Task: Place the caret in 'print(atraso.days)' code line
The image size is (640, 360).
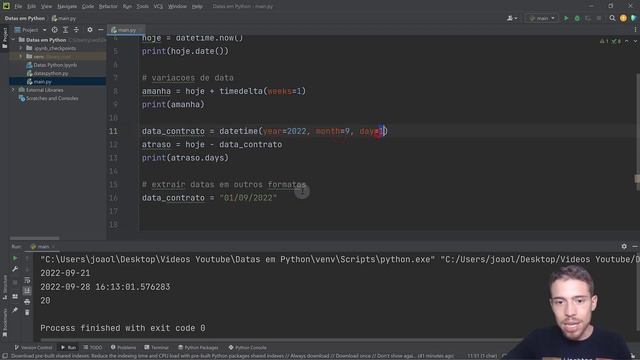Action: click(x=185, y=158)
